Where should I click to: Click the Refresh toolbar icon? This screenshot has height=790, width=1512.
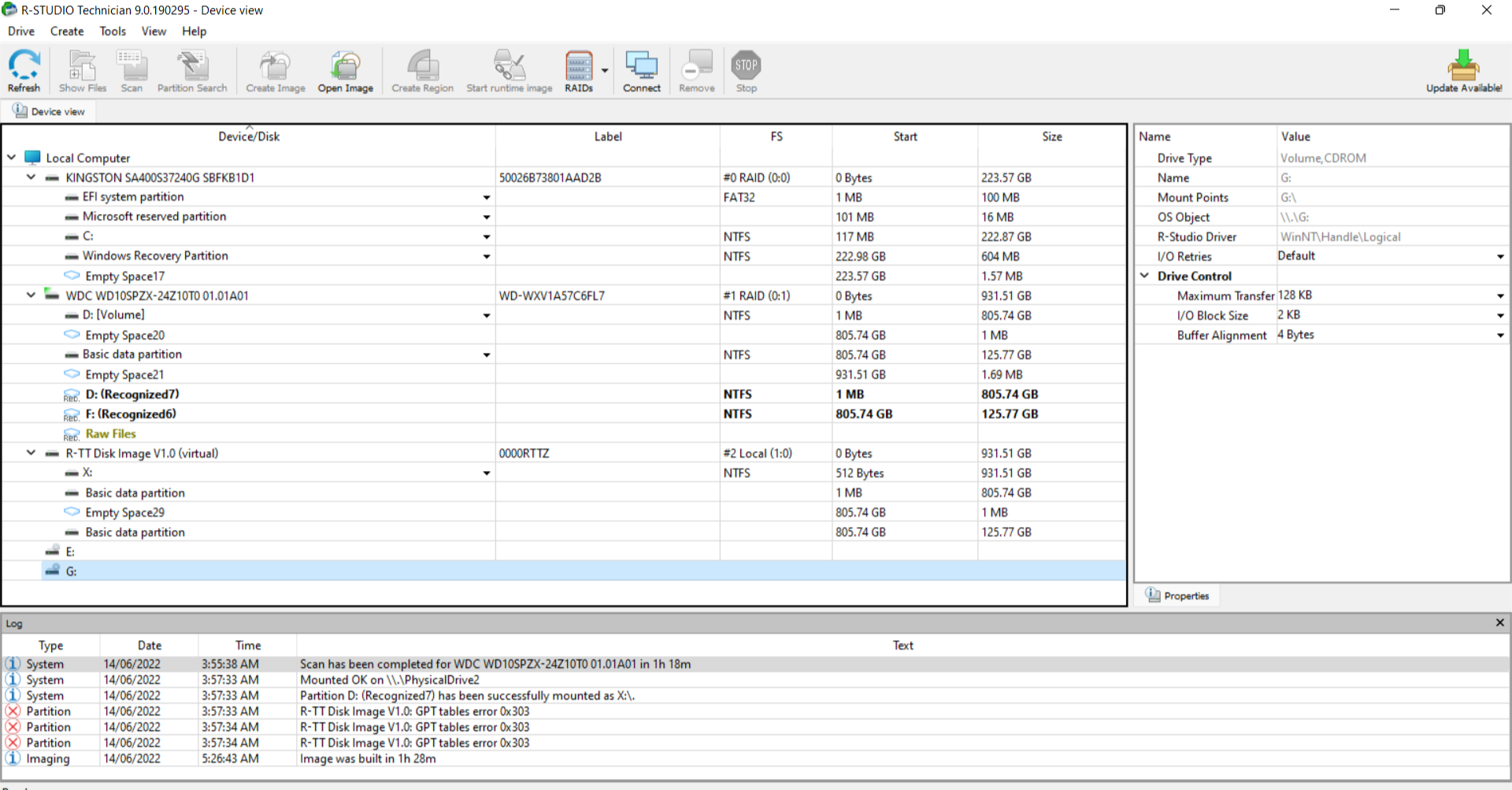click(x=24, y=71)
